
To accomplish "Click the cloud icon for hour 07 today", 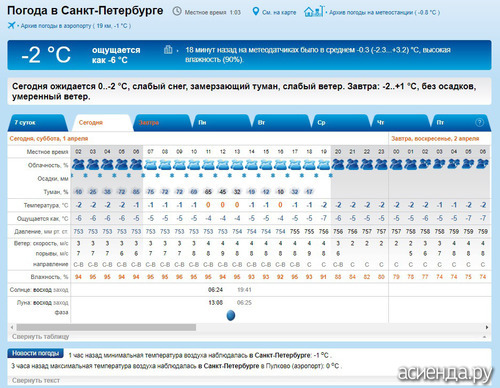I will [x=151, y=165].
